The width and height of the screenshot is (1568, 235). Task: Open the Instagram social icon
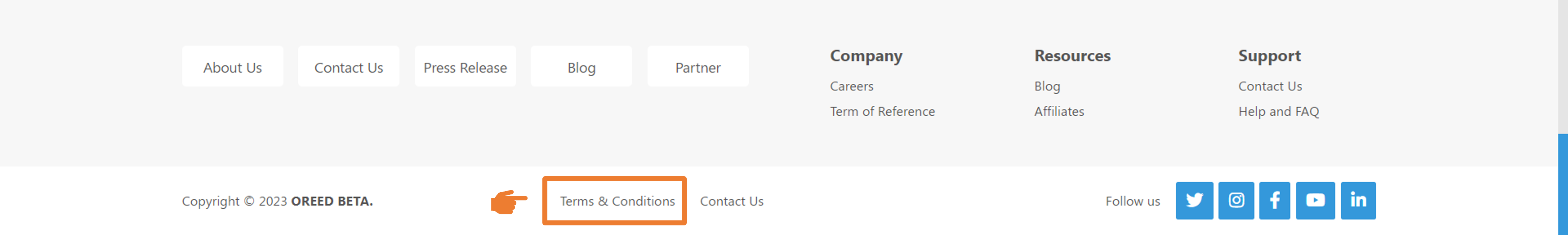(1236, 200)
